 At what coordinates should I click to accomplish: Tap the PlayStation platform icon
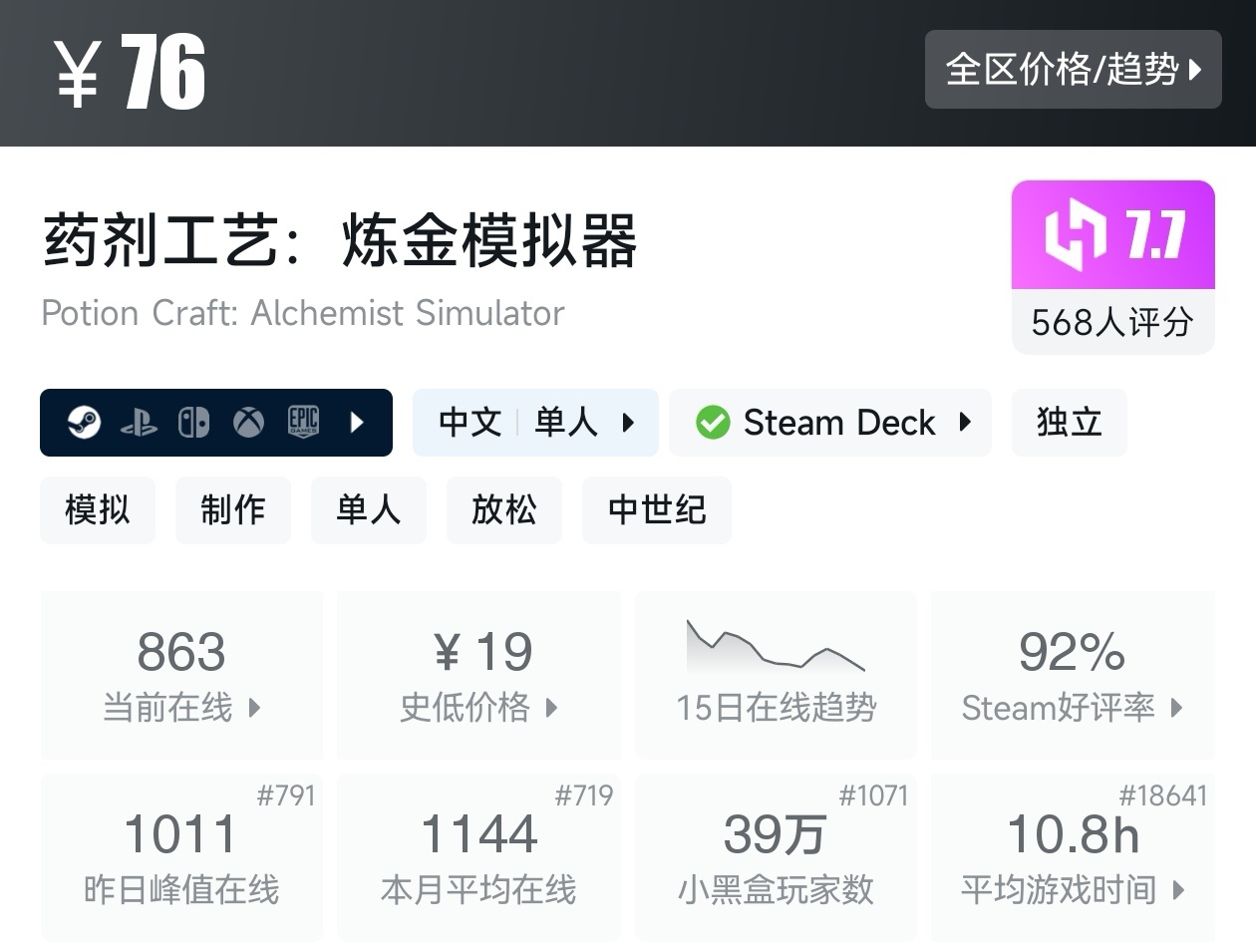(139, 423)
